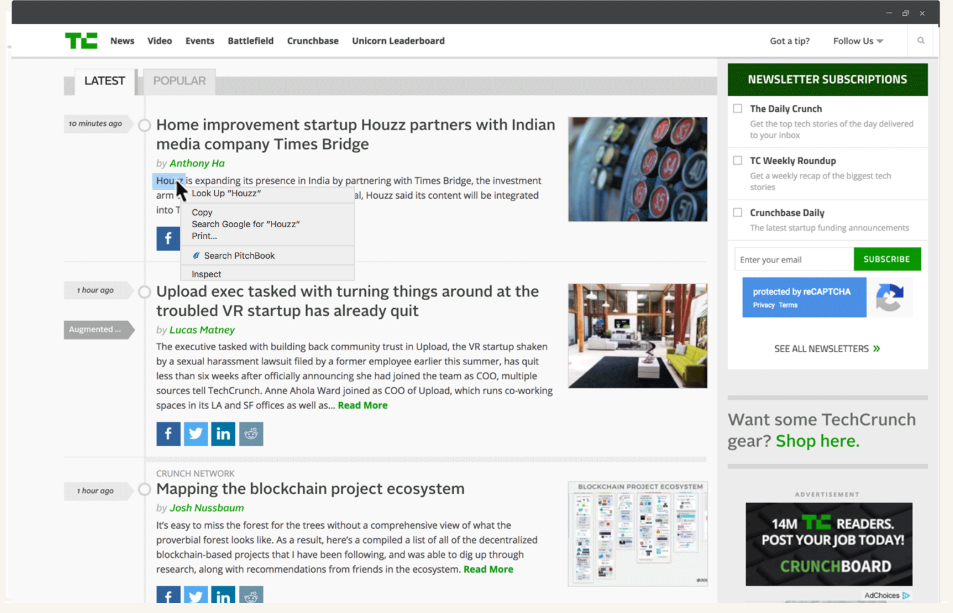Share the blockchain article on Facebook
The width and height of the screenshot is (953, 613).
168,595
